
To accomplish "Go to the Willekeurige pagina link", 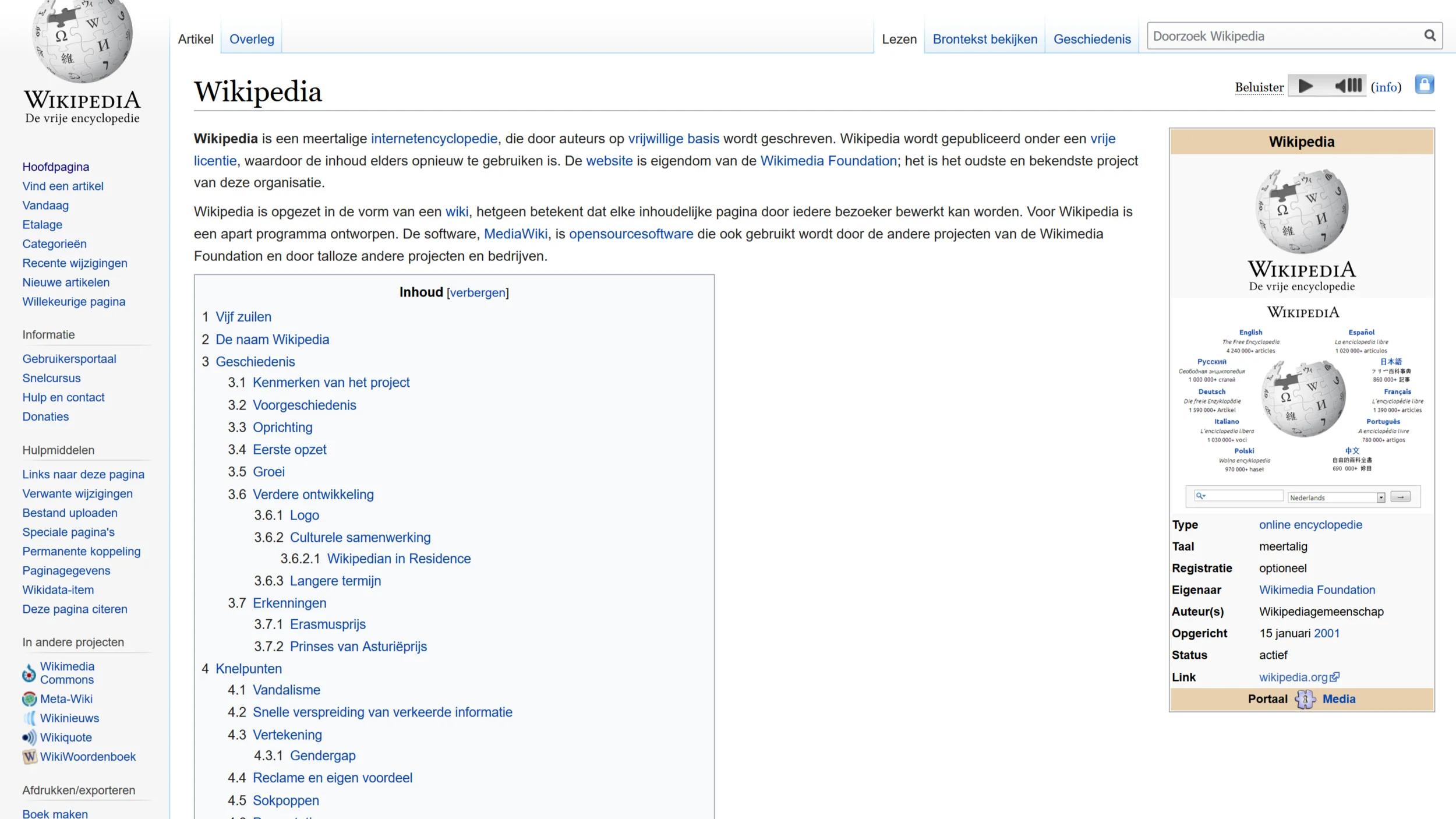I will tap(73, 301).
